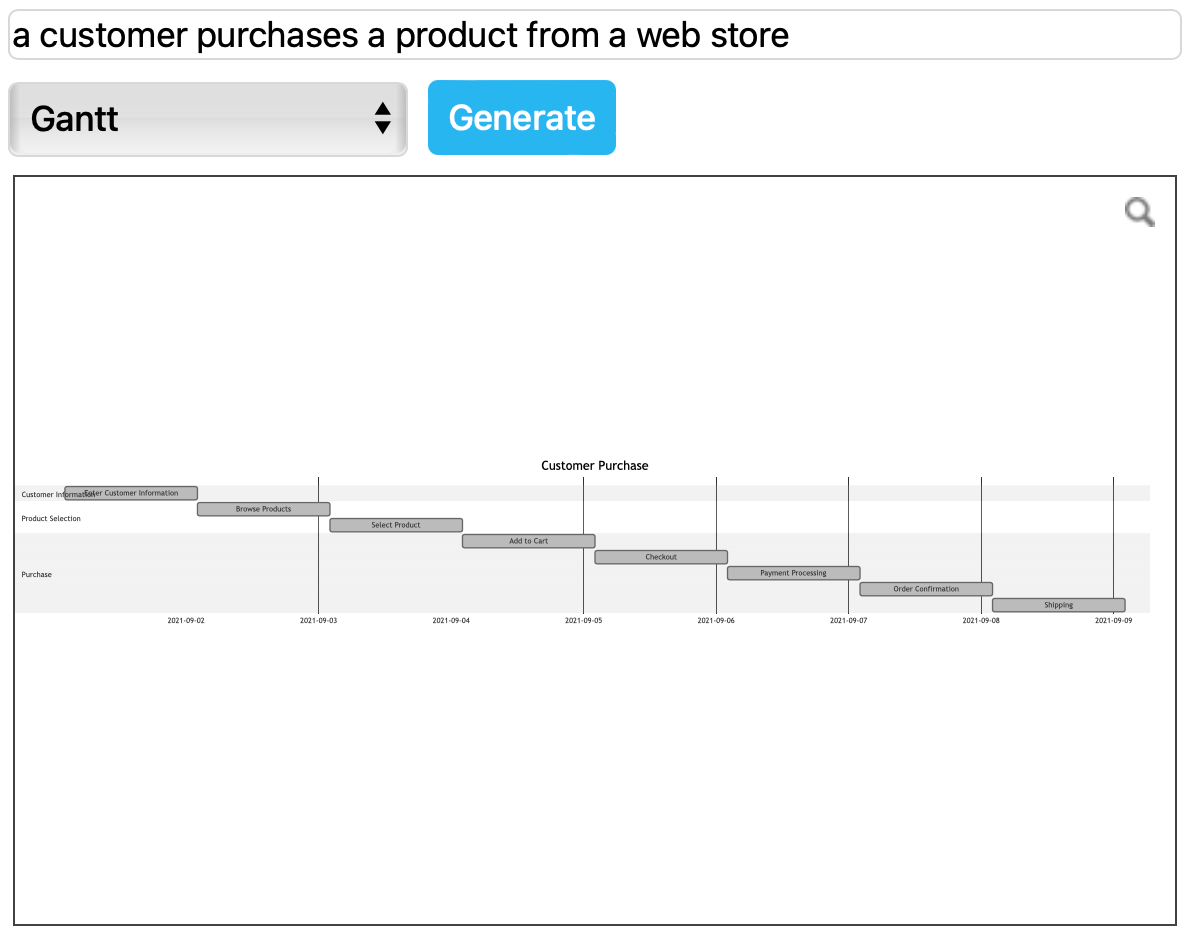Screen dimensions: 1186x938
Task: Click the 2021-09-04 date axis label
Action: 451,621
